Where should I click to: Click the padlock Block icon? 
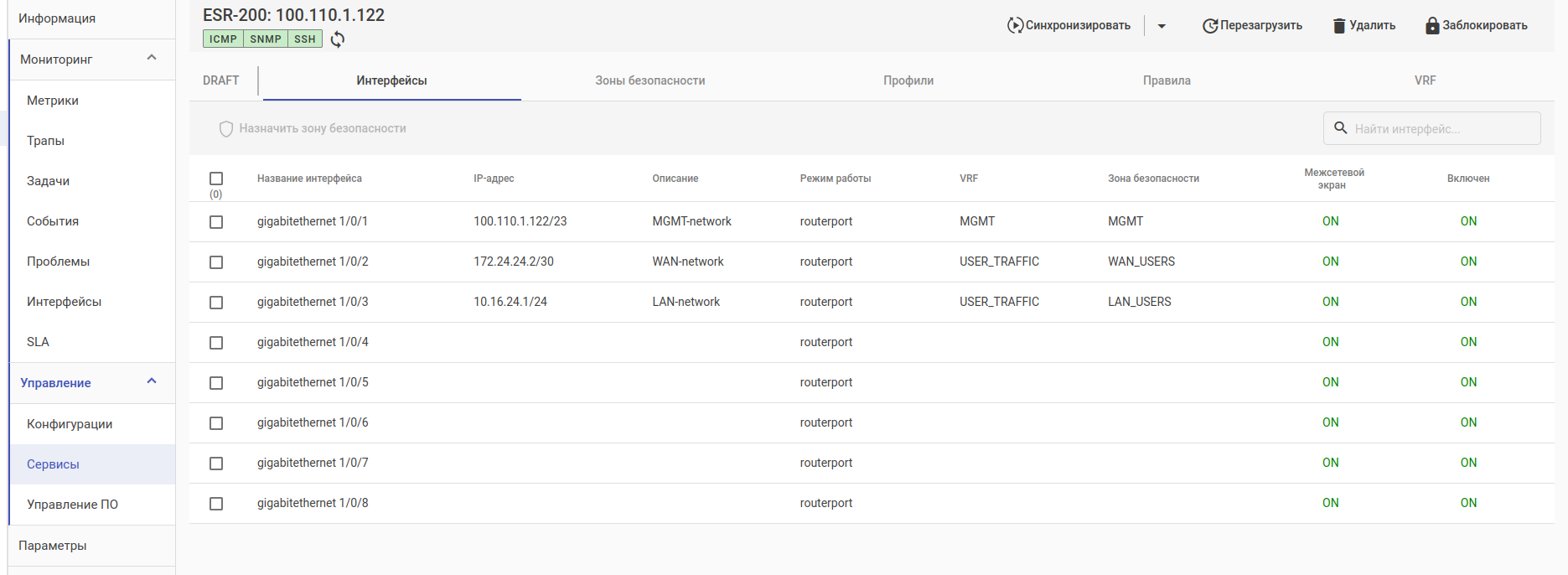(1432, 25)
